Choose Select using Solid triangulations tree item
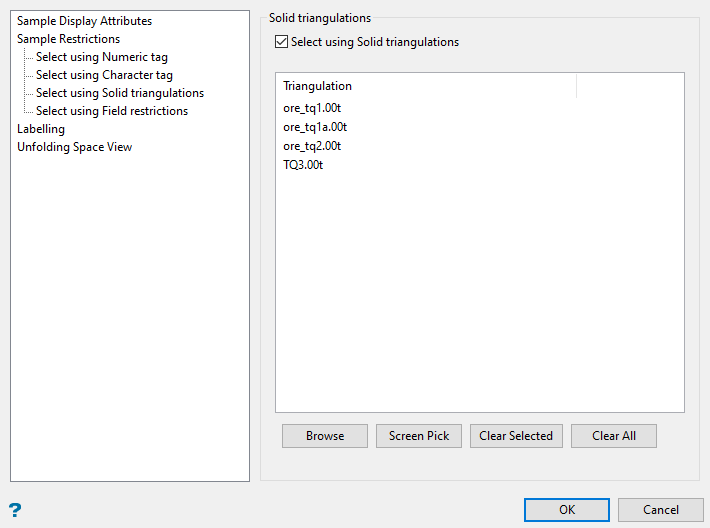 119,93
